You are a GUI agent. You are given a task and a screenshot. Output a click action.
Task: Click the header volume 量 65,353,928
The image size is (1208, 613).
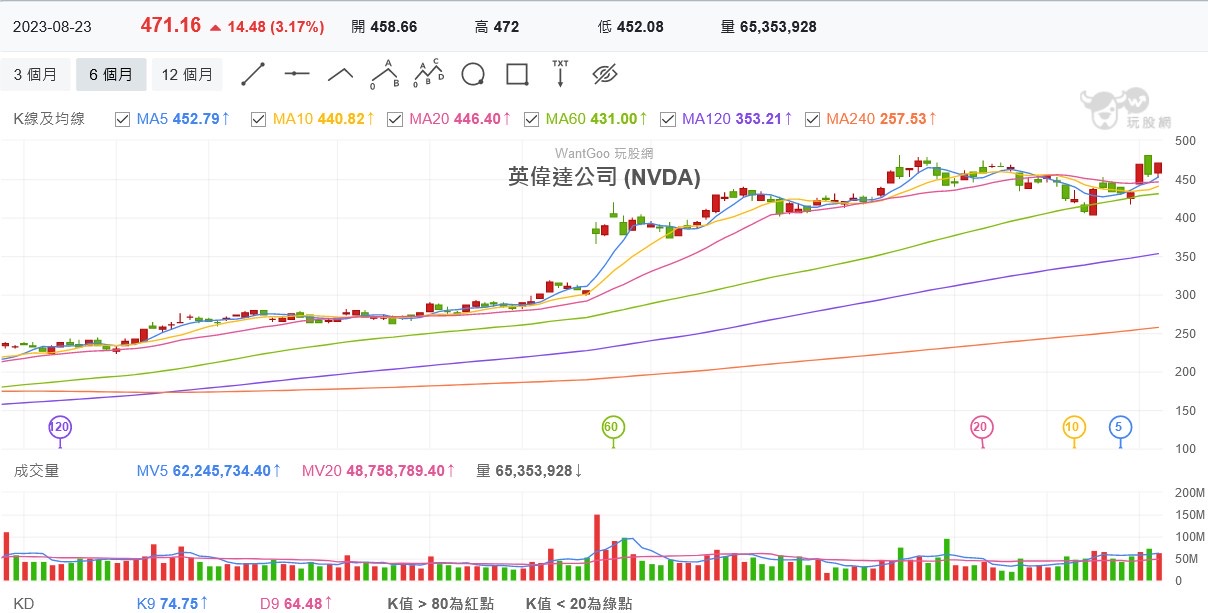[768, 27]
